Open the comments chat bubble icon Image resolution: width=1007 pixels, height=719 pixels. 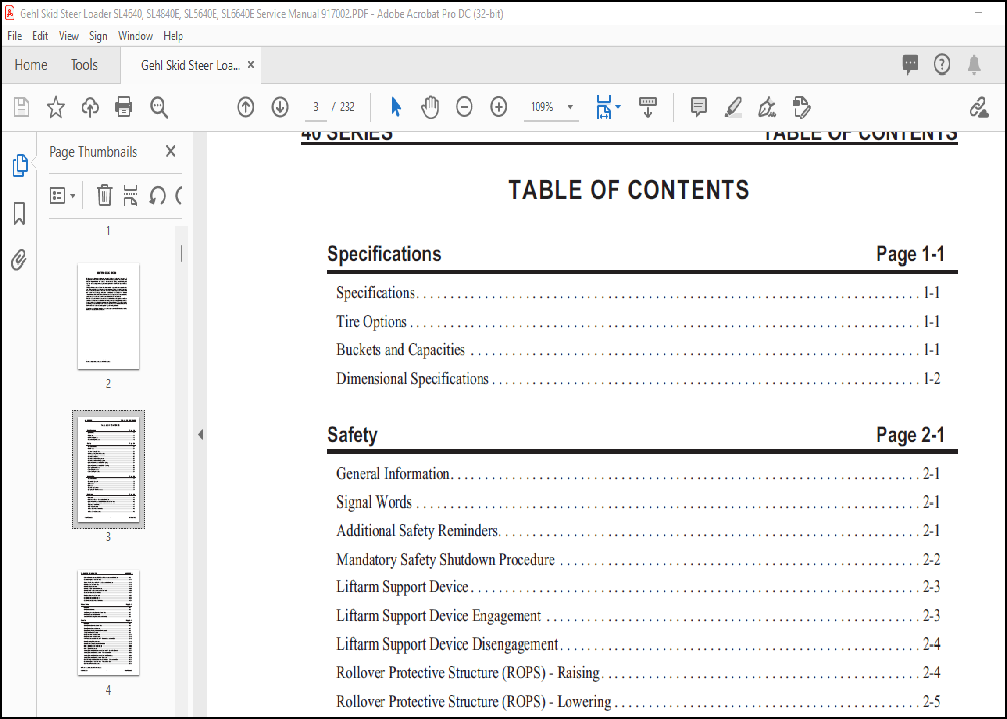pos(910,64)
